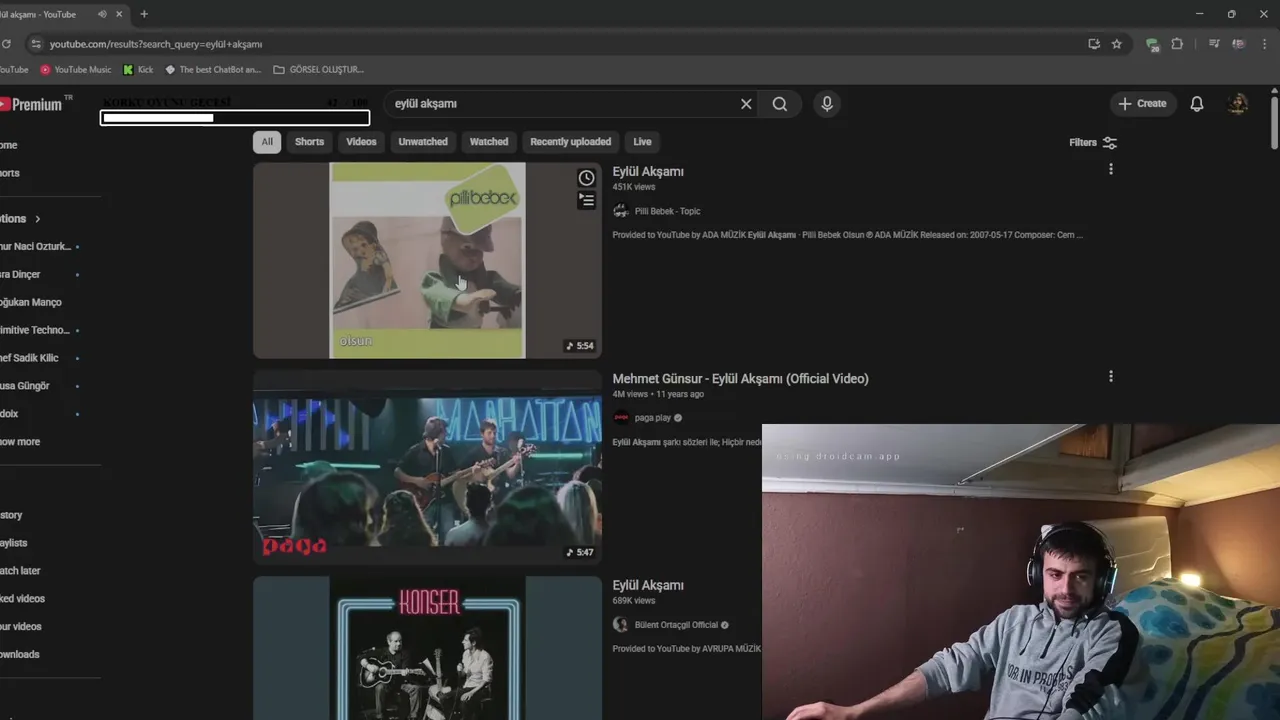This screenshot has height=720, width=1280.
Task: Open the Chrome three-dot menu
Action: coord(1266,44)
